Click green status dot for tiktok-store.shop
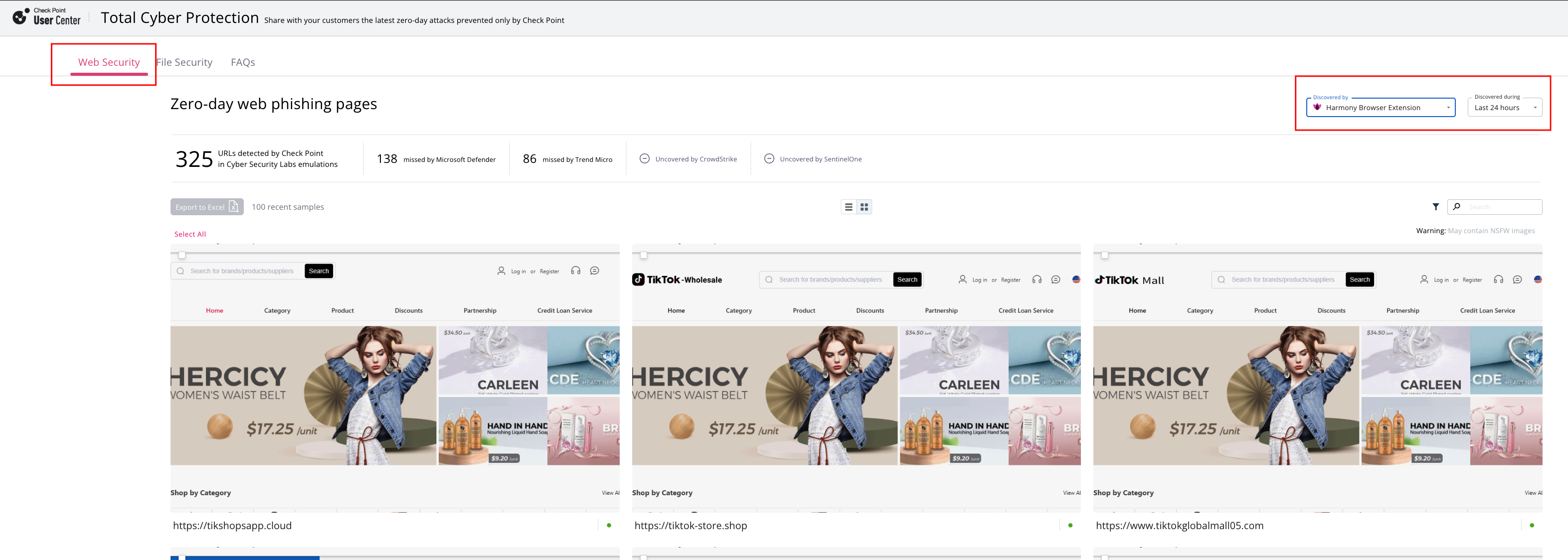The height and width of the screenshot is (560, 1568). [x=1070, y=525]
